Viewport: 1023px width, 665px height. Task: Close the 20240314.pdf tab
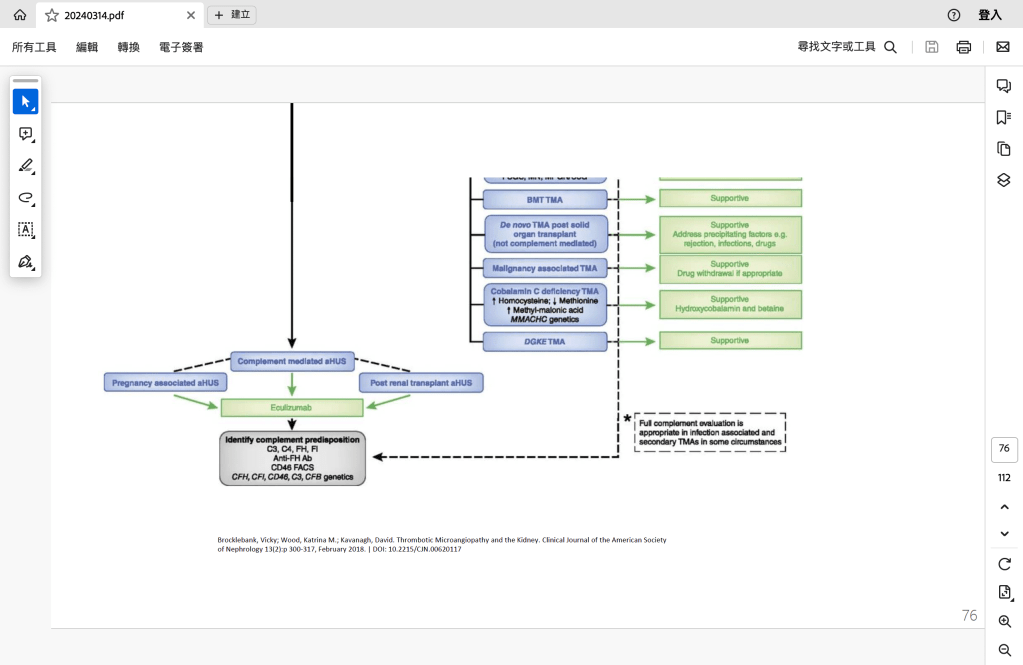pos(192,15)
